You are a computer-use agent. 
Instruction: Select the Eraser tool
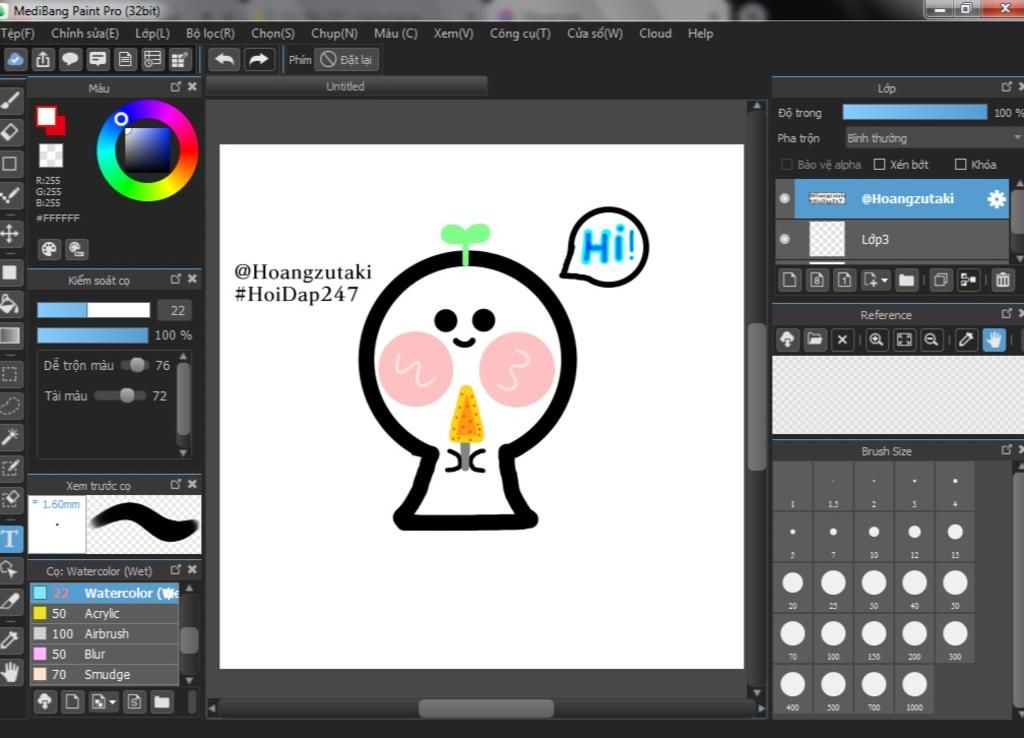[10, 132]
